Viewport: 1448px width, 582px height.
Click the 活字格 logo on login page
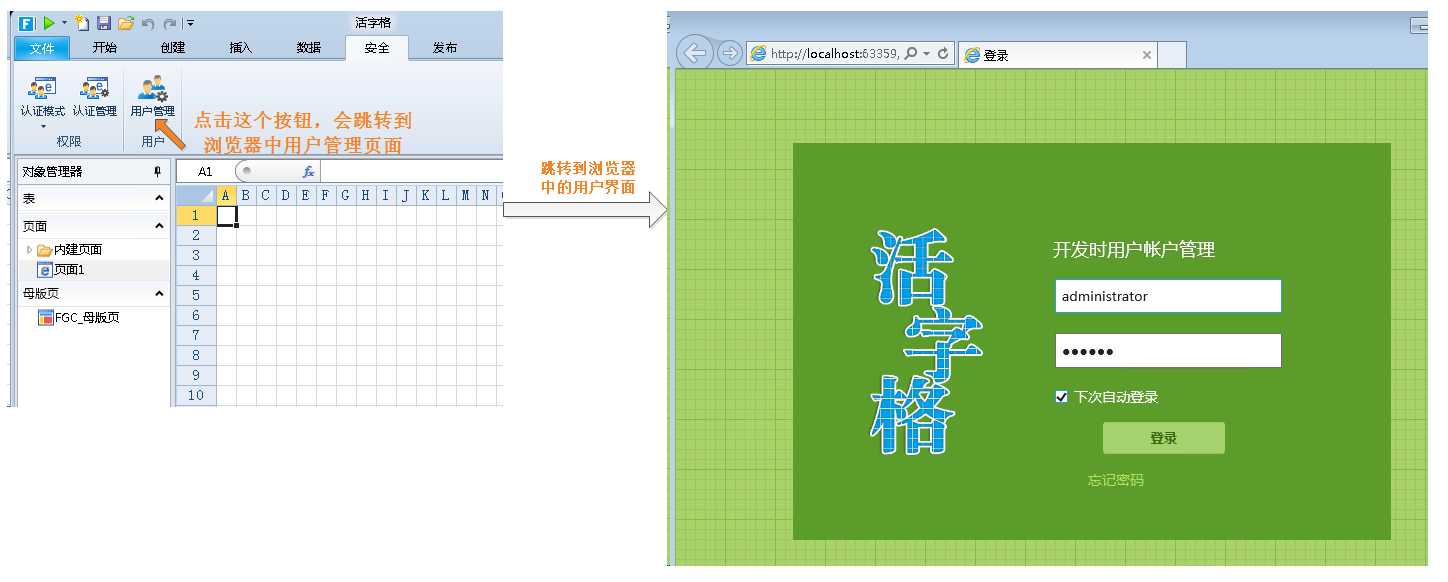[x=925, y=342]
